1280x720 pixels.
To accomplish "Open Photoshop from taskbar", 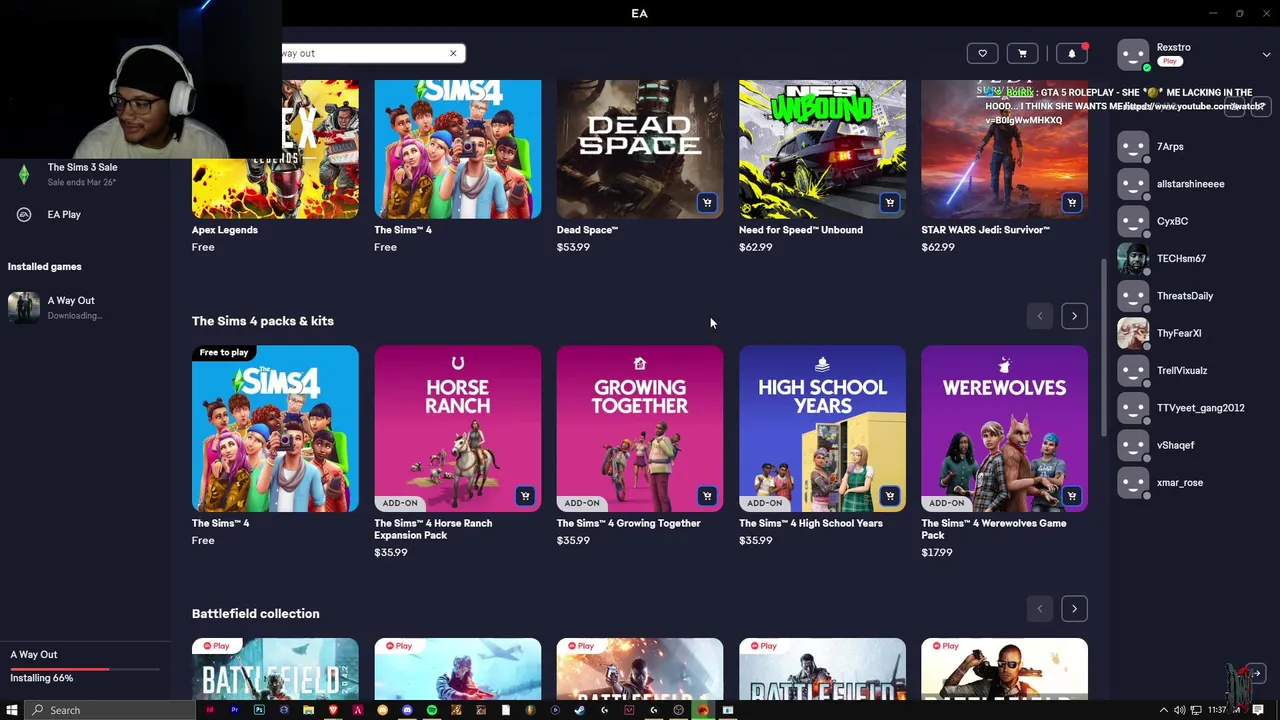I will pyautogui.click(x=259, y=710).
